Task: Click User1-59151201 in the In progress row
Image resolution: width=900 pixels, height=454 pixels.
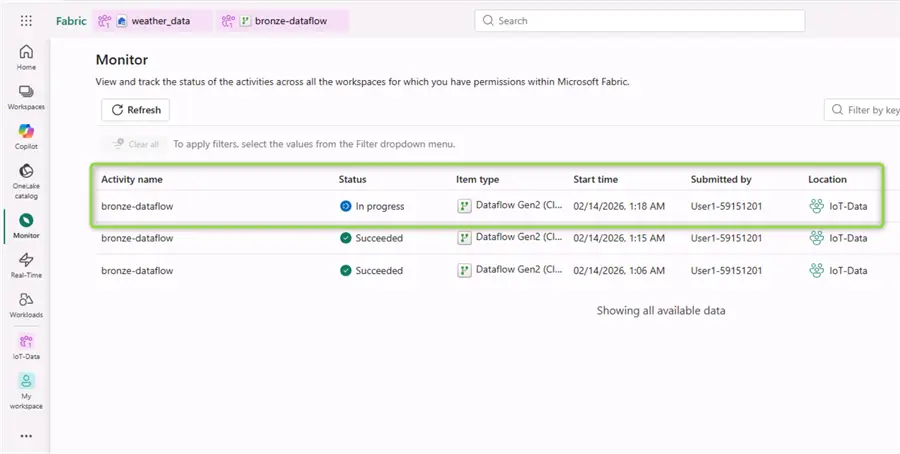Action: [x=727, y=206]
